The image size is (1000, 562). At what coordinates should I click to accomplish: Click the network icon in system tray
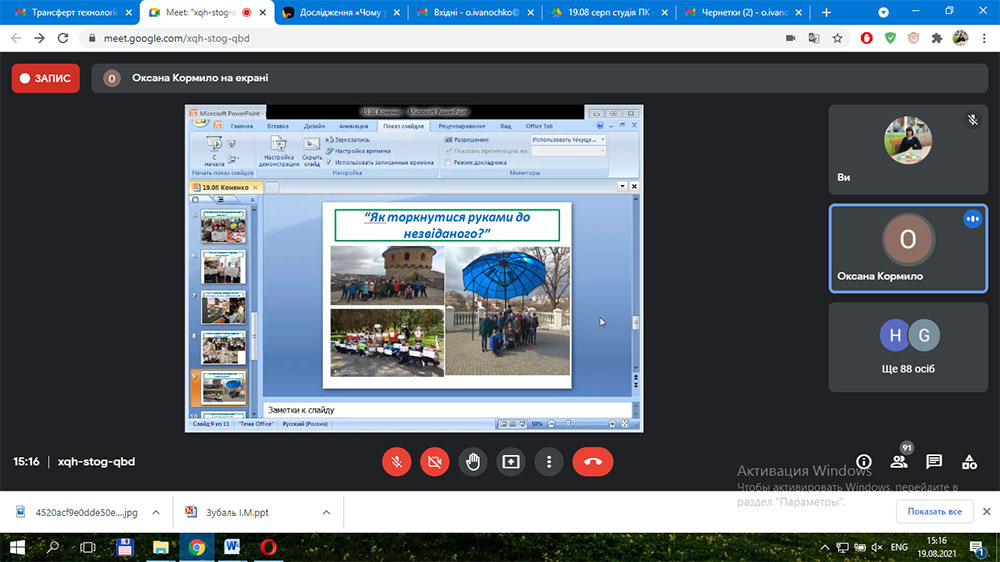[x=843, y=547]
